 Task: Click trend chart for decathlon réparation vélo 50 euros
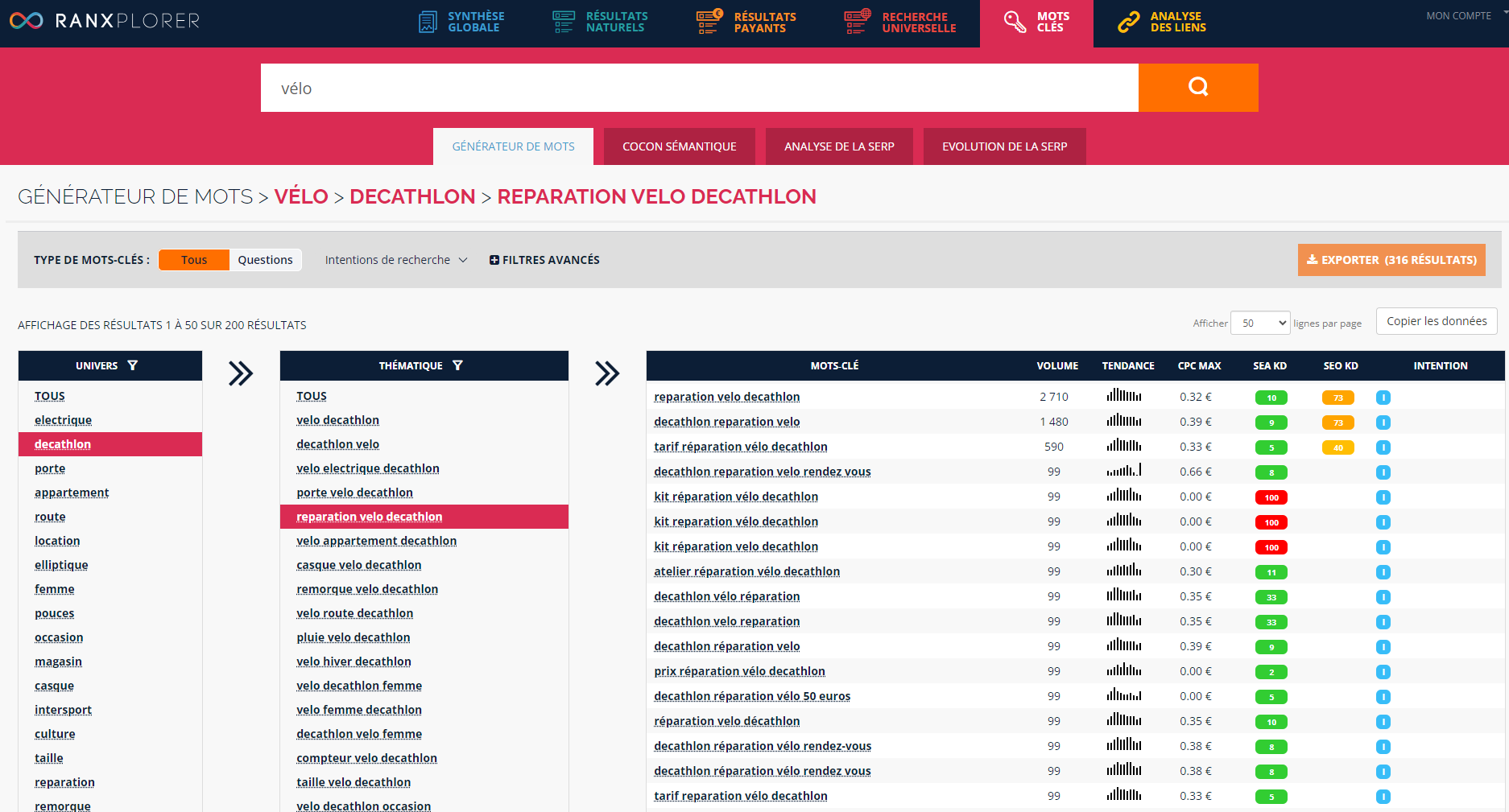[1124, 695]
